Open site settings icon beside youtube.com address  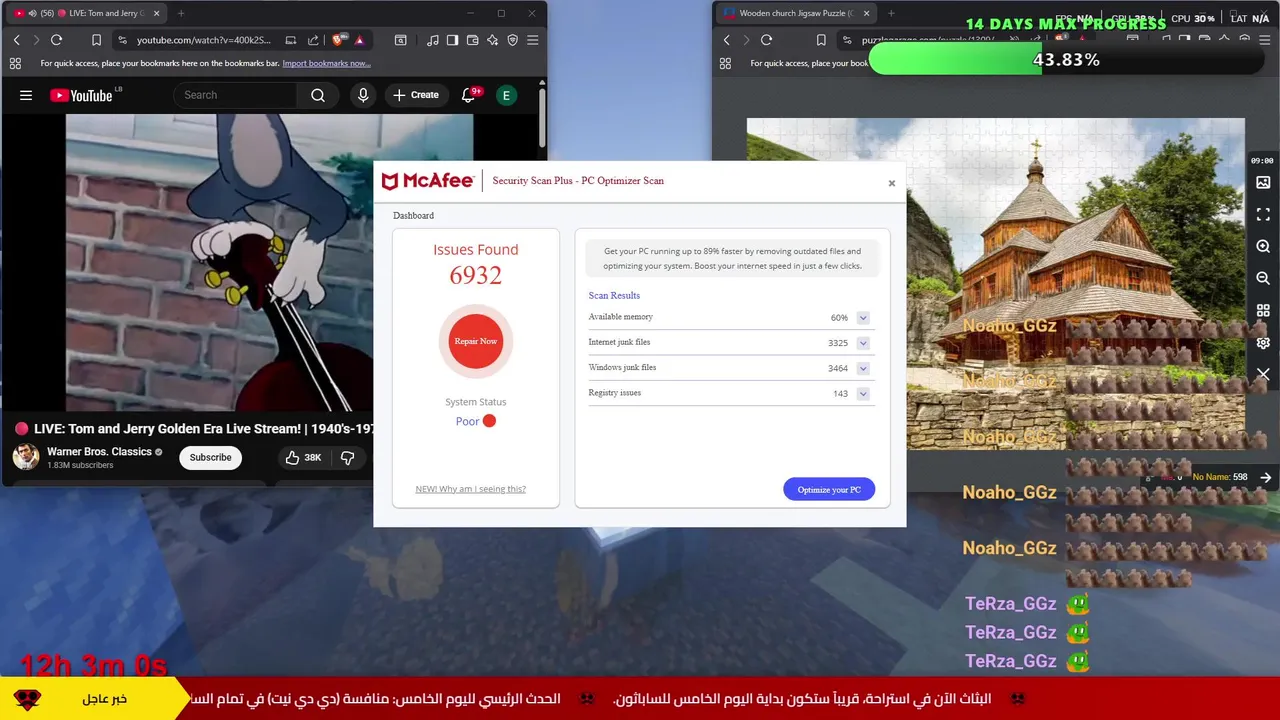click(x=122, y=40)
